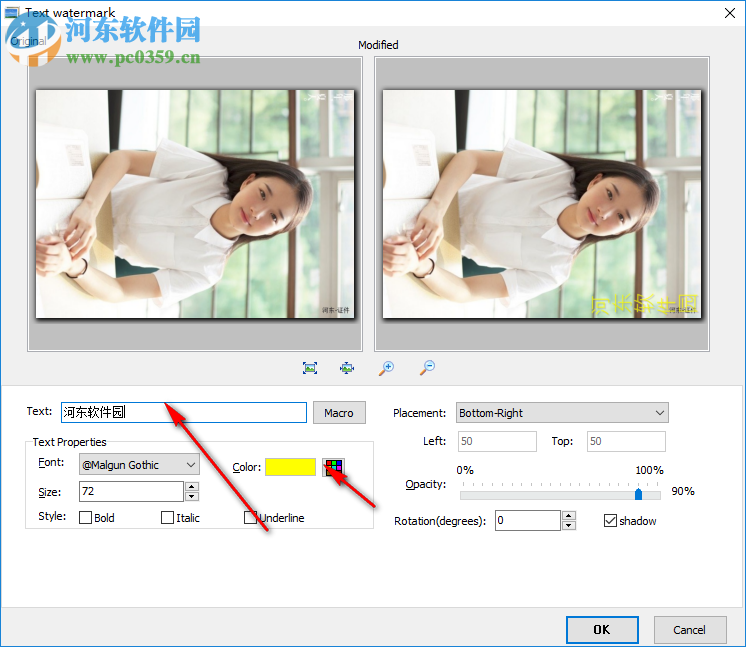Expand the Font dropdown

pos(139,464)
